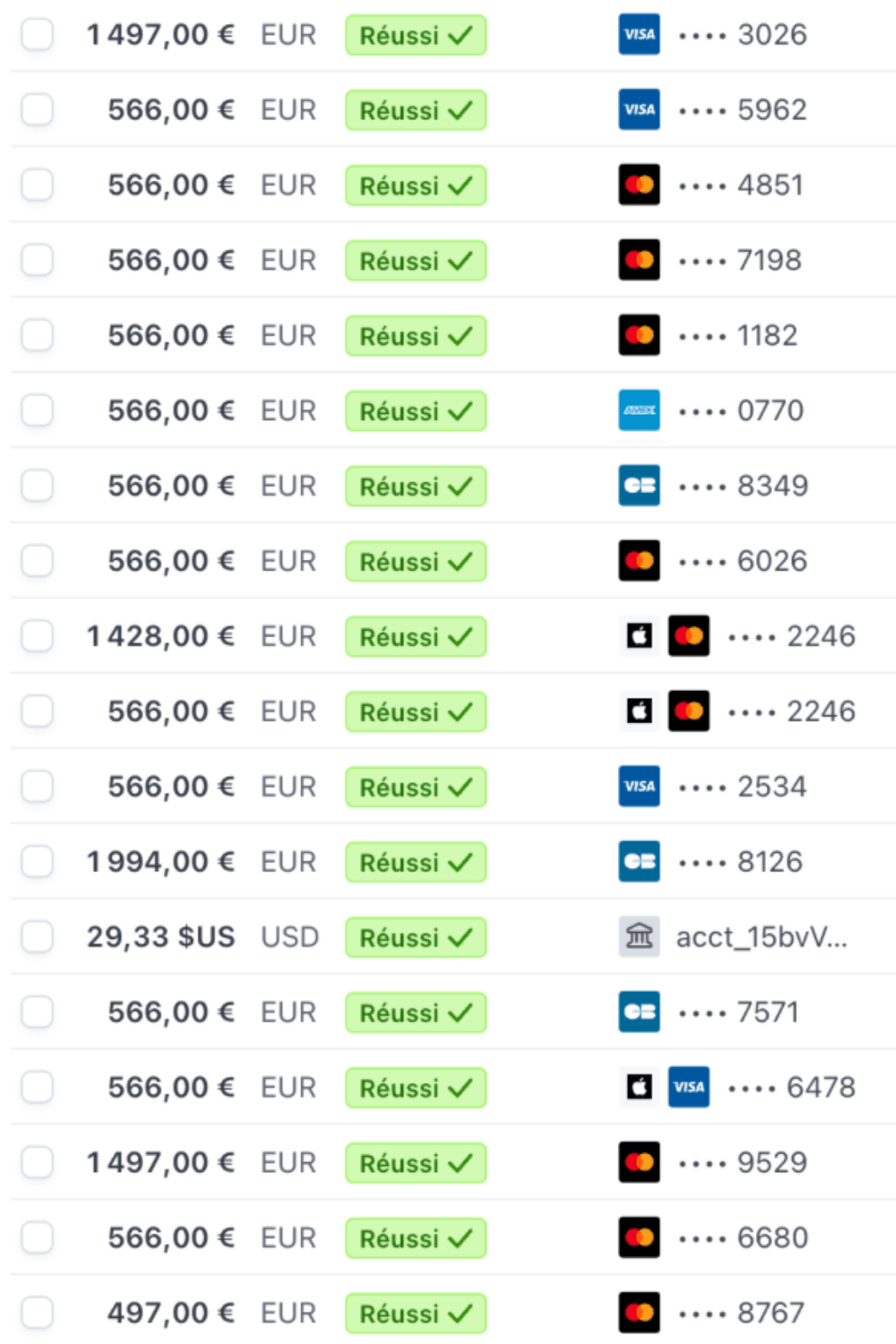
Task: Click the Visa icon for card 6478
Action: 688,1088
